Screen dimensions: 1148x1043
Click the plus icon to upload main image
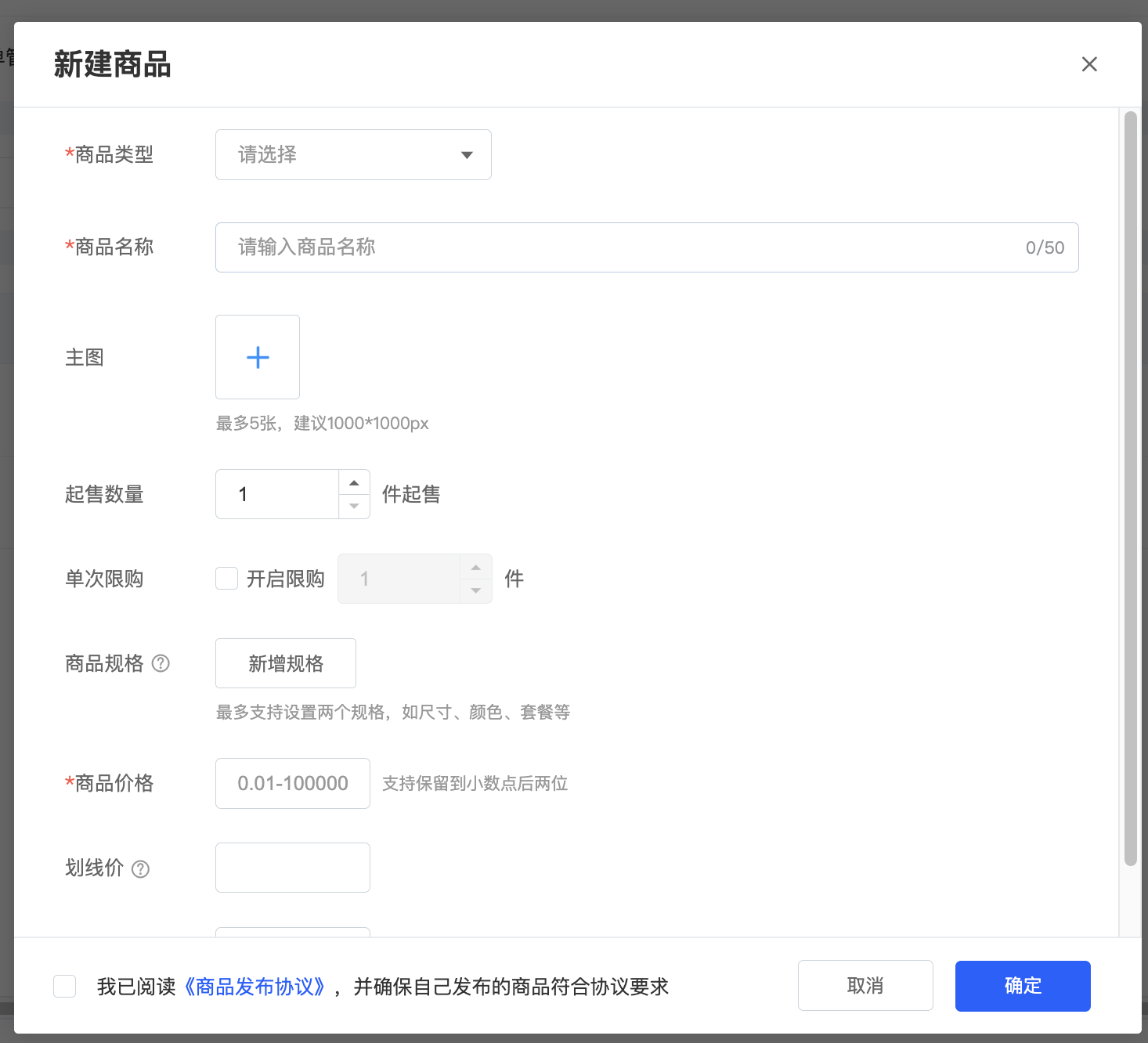pos(258,357)
